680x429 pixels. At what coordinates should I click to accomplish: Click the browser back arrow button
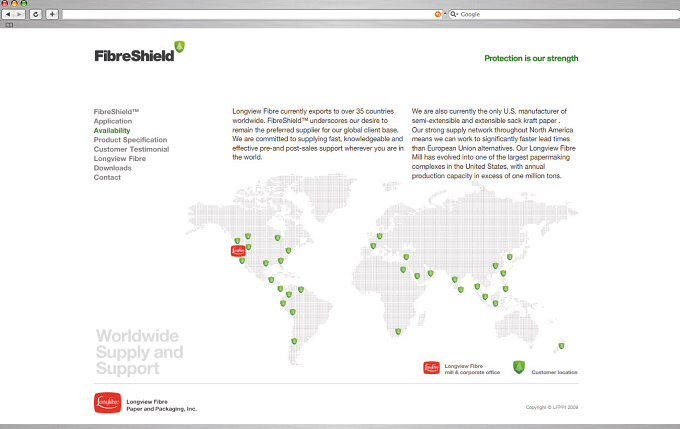[x=8, y=14]
